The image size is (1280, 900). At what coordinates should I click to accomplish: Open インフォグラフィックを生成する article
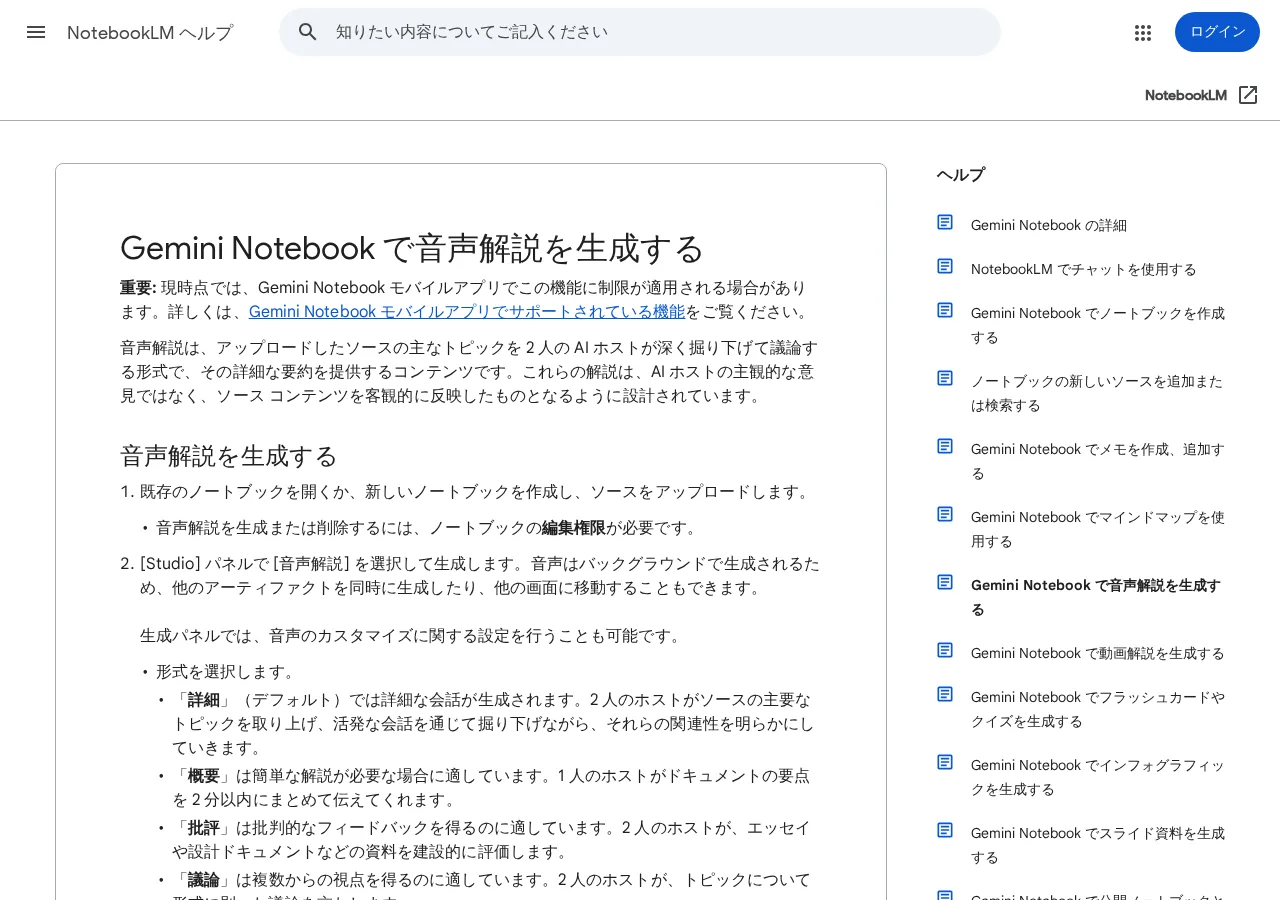click(x=1098, y=777)
